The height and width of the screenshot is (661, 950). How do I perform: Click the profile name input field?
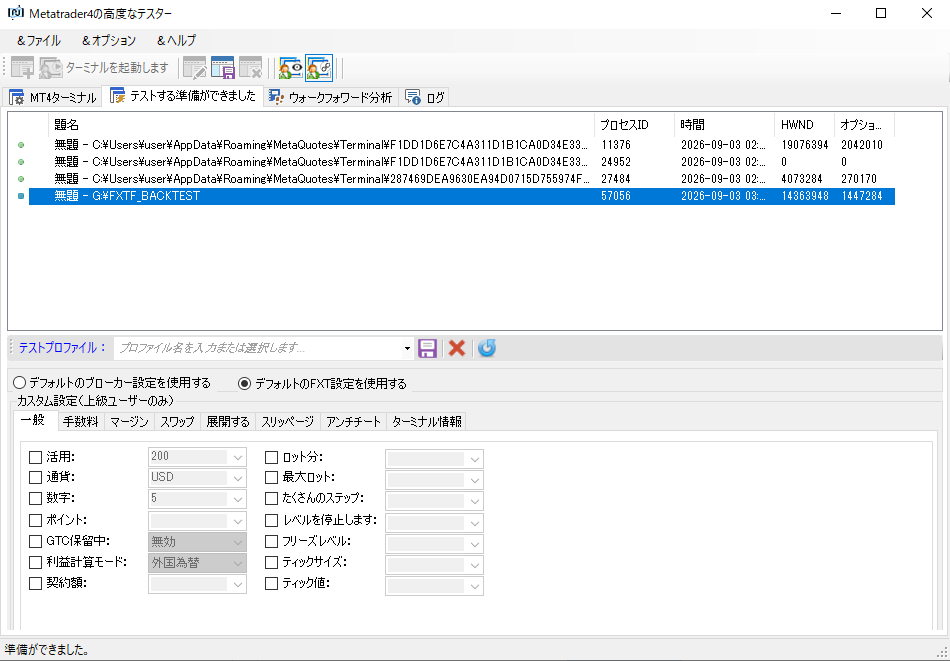click(x=257, y=348)
